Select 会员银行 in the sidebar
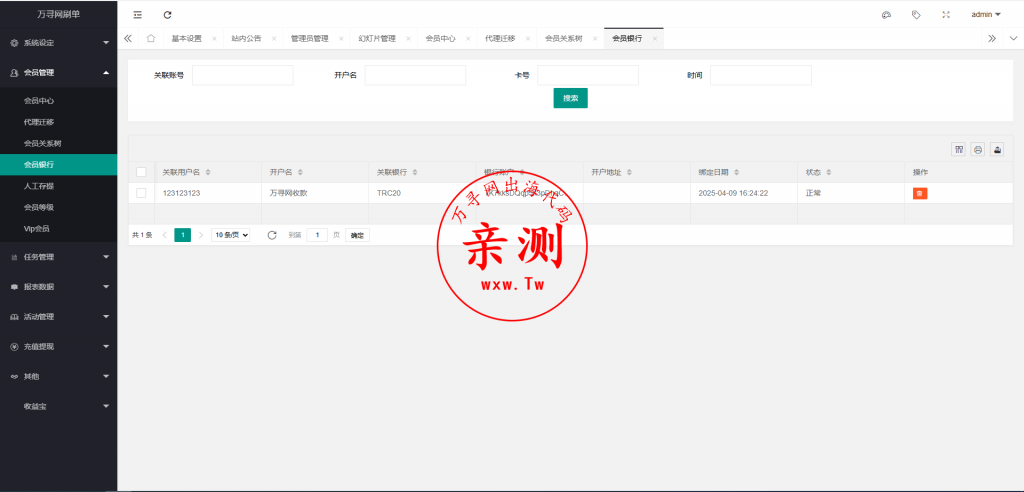This screenshot has height=492, width=1024. pos(59,165)
